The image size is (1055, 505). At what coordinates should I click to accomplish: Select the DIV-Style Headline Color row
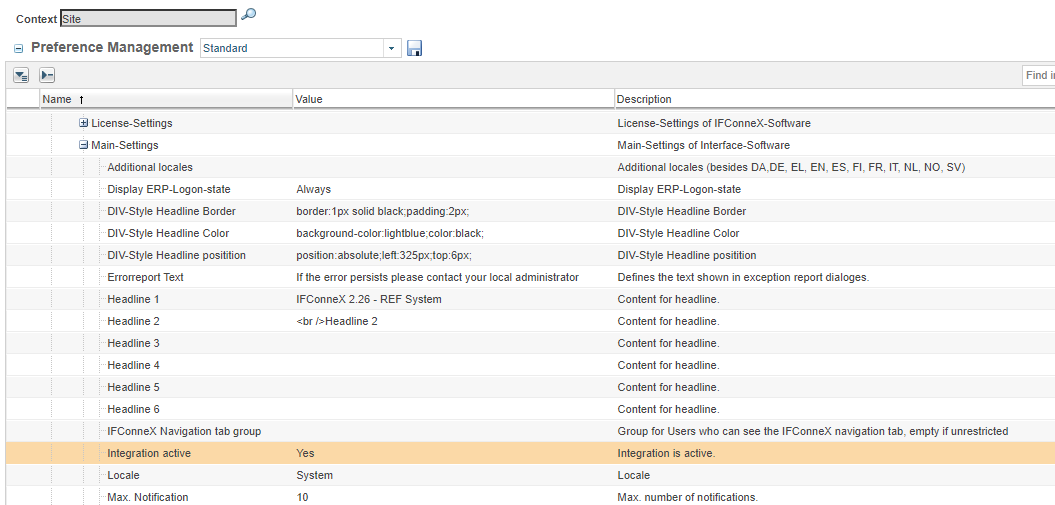(x=168, y=233)
